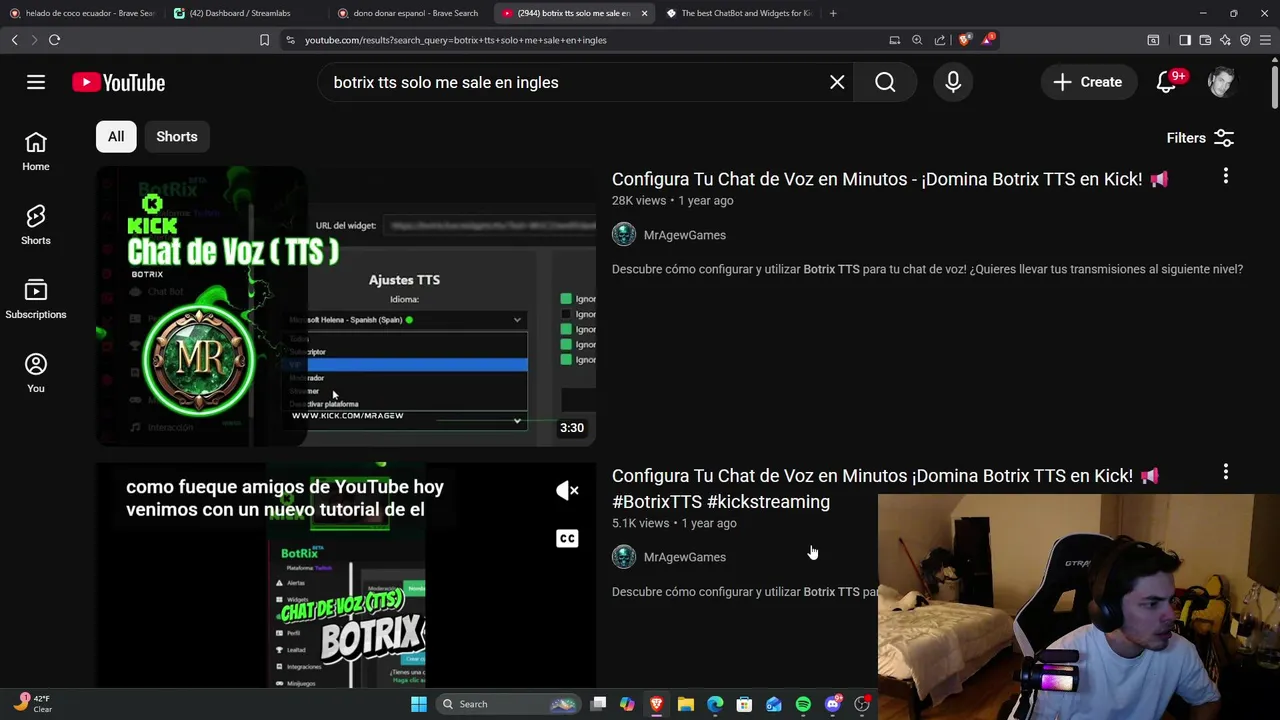
Task: Select the Shorts filter chip
Action: 177,137
